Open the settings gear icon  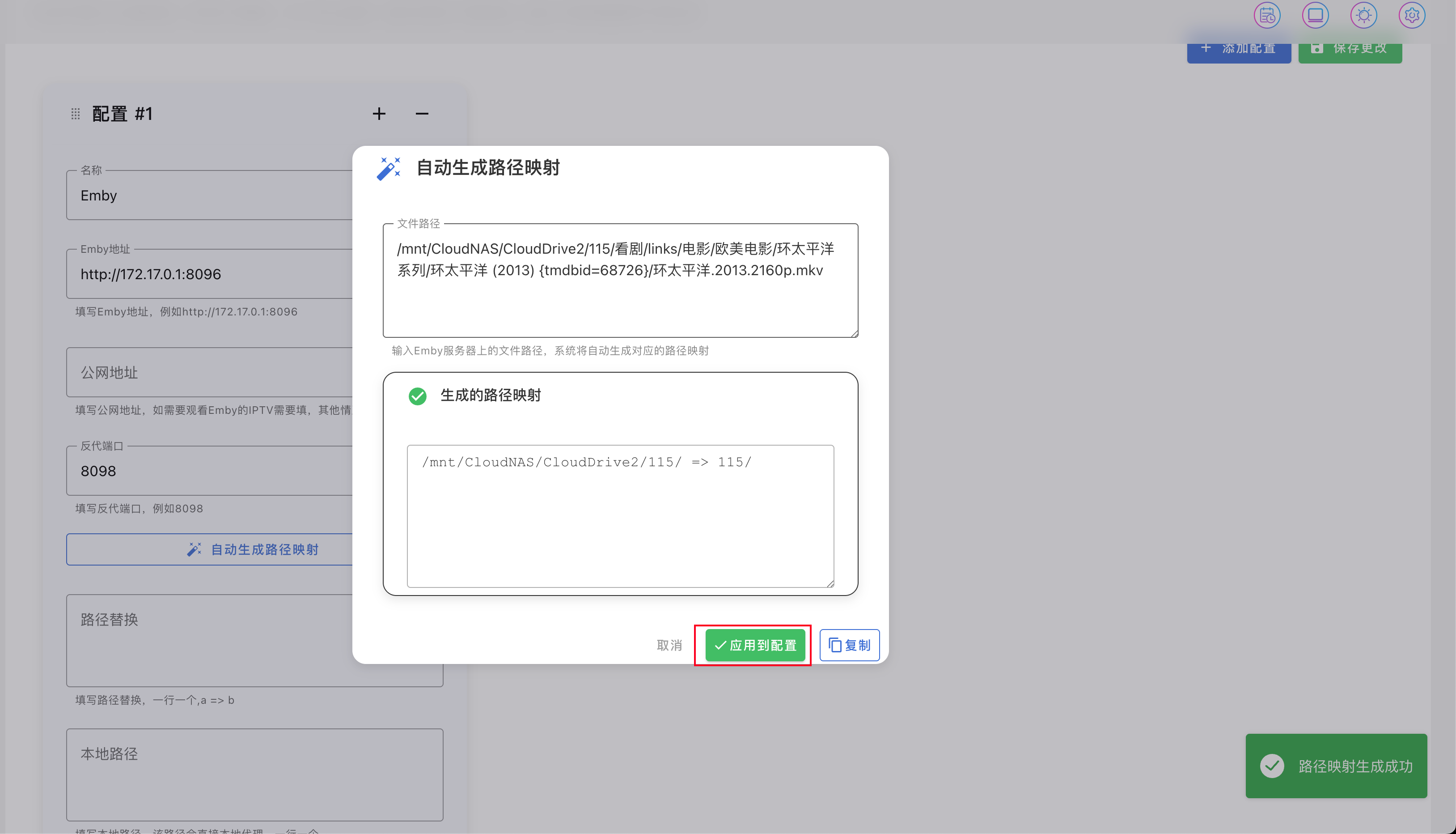(x=1411, y=16)
